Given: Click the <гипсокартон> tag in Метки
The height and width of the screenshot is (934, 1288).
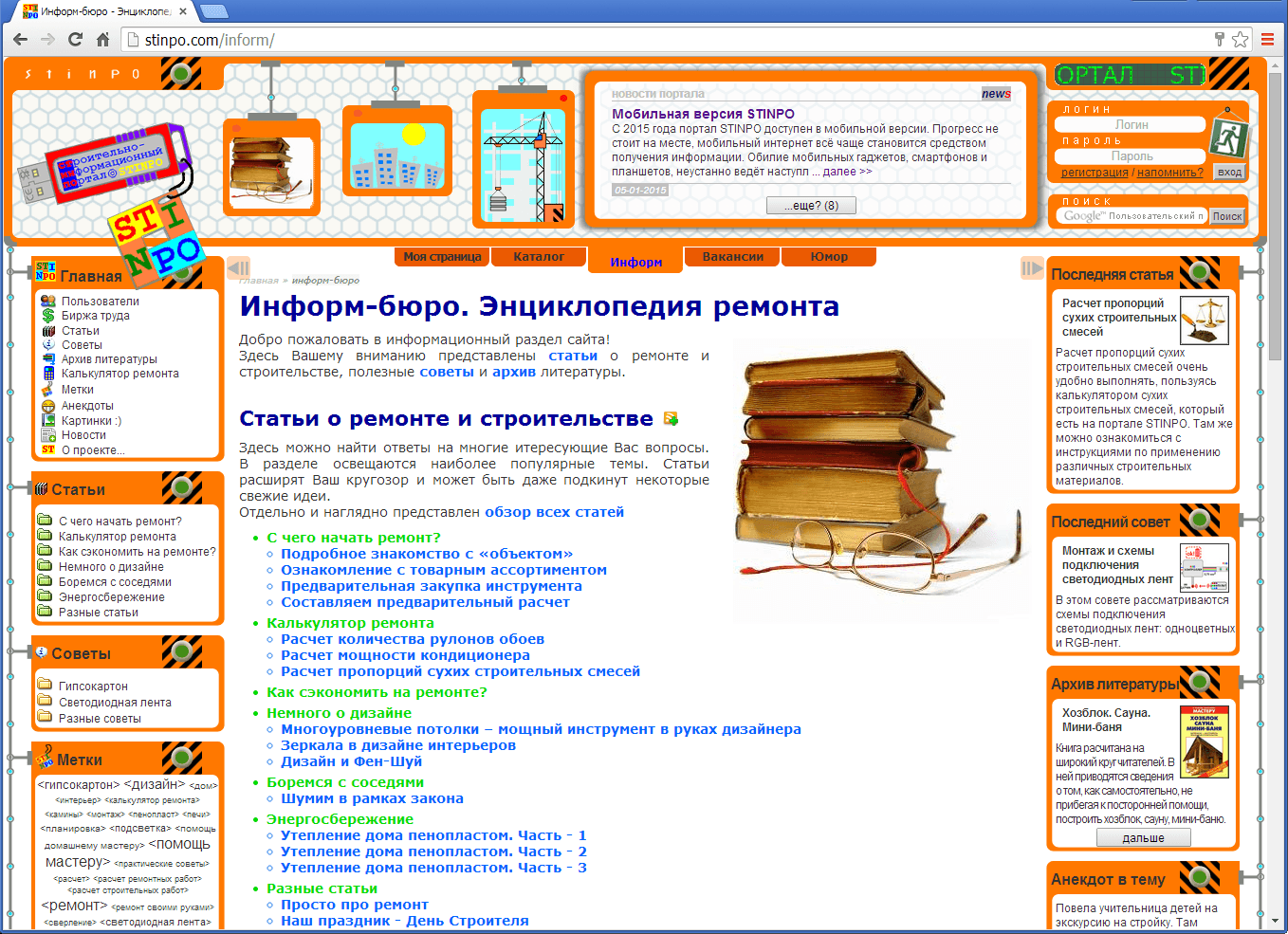Looking at the screenshot, I should 79,784.
